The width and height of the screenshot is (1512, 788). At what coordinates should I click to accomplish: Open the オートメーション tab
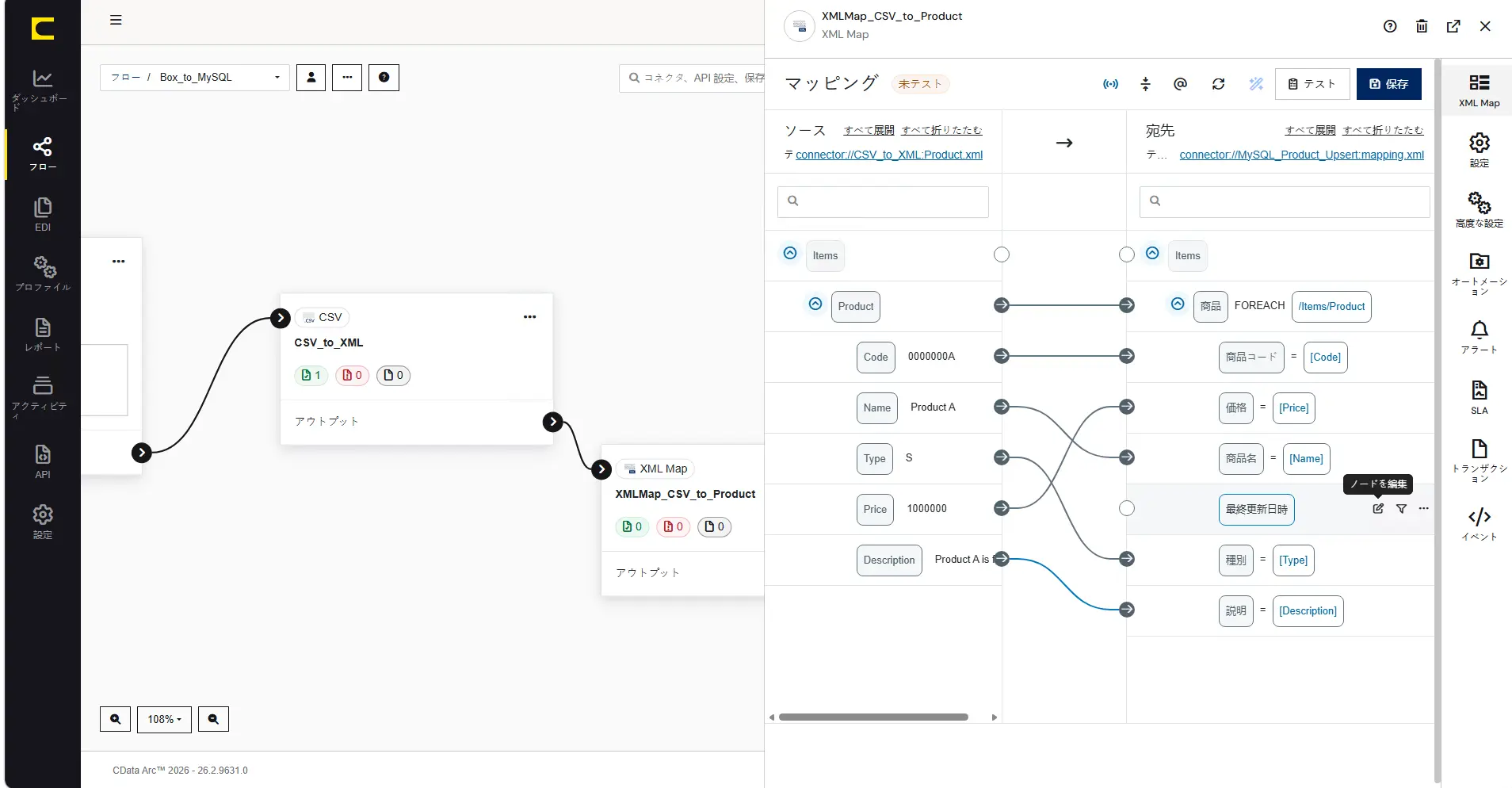click(x=1479, y=274)
